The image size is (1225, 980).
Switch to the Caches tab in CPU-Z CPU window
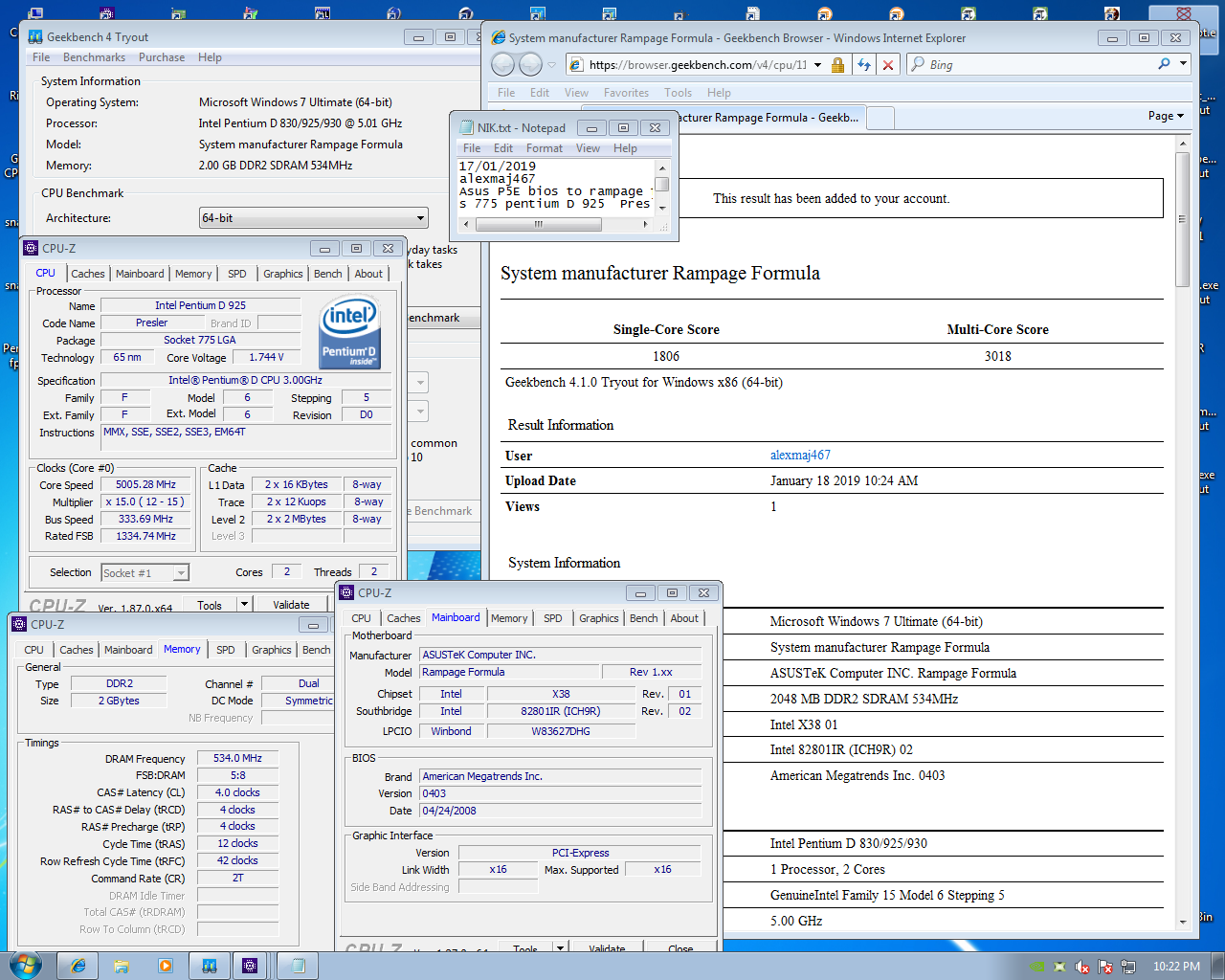(x=88, y=274)
